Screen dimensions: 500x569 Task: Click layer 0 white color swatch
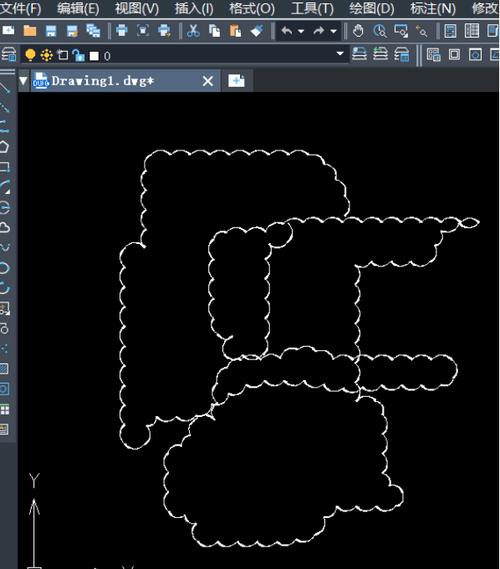click(94, 56)
